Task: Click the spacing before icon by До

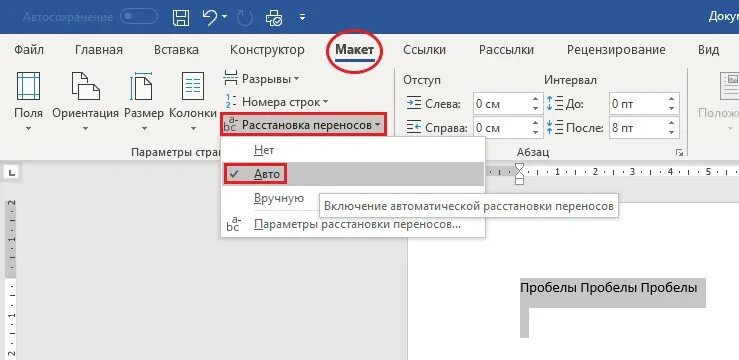Action: coord(554,104)
